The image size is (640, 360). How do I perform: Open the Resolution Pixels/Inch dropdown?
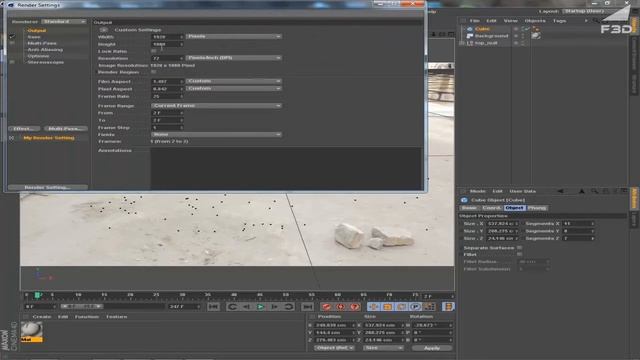coord(233,58)
